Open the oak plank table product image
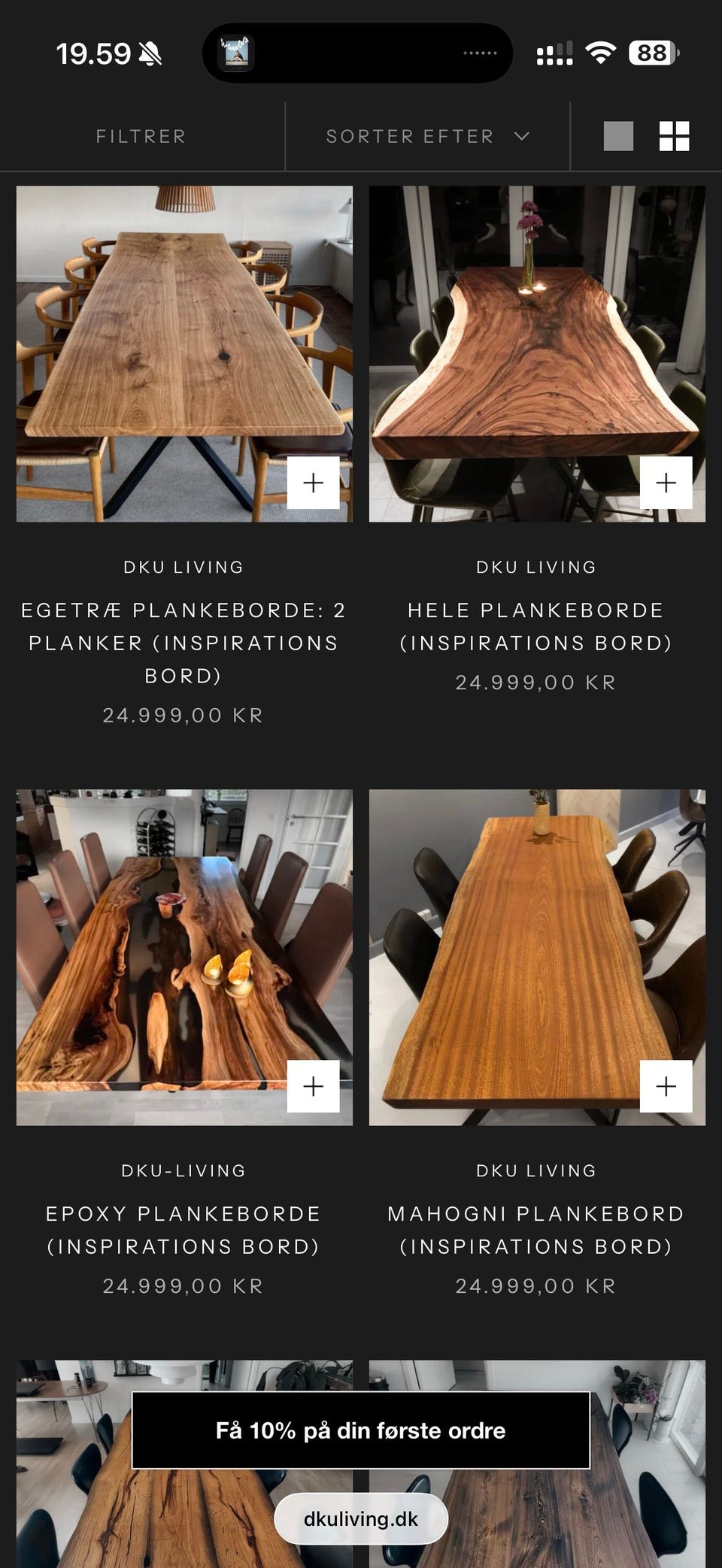The height and width of the screenshot is (1568, 722). click(184, 354)
